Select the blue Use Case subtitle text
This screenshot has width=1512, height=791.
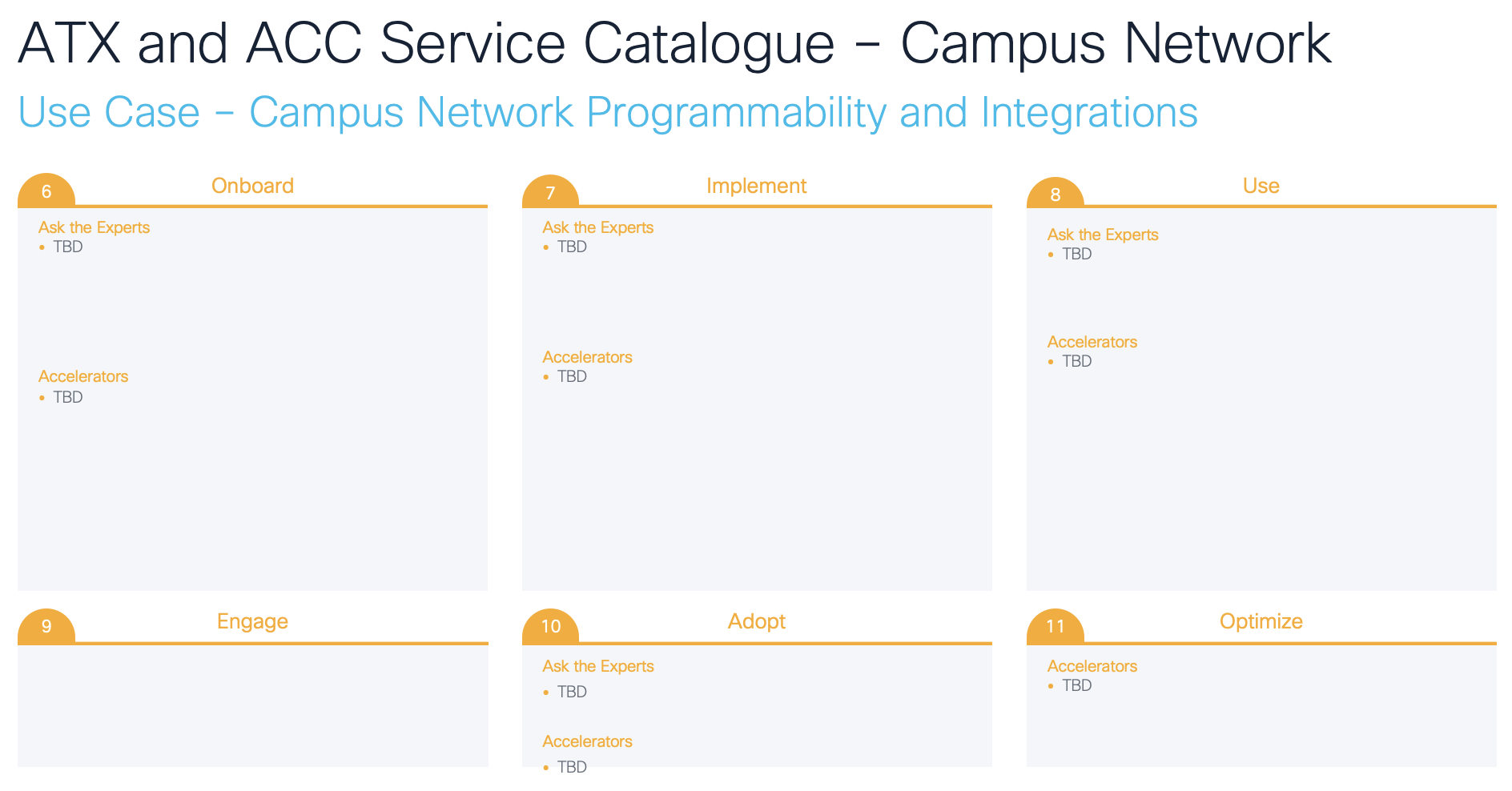[607, 112]
